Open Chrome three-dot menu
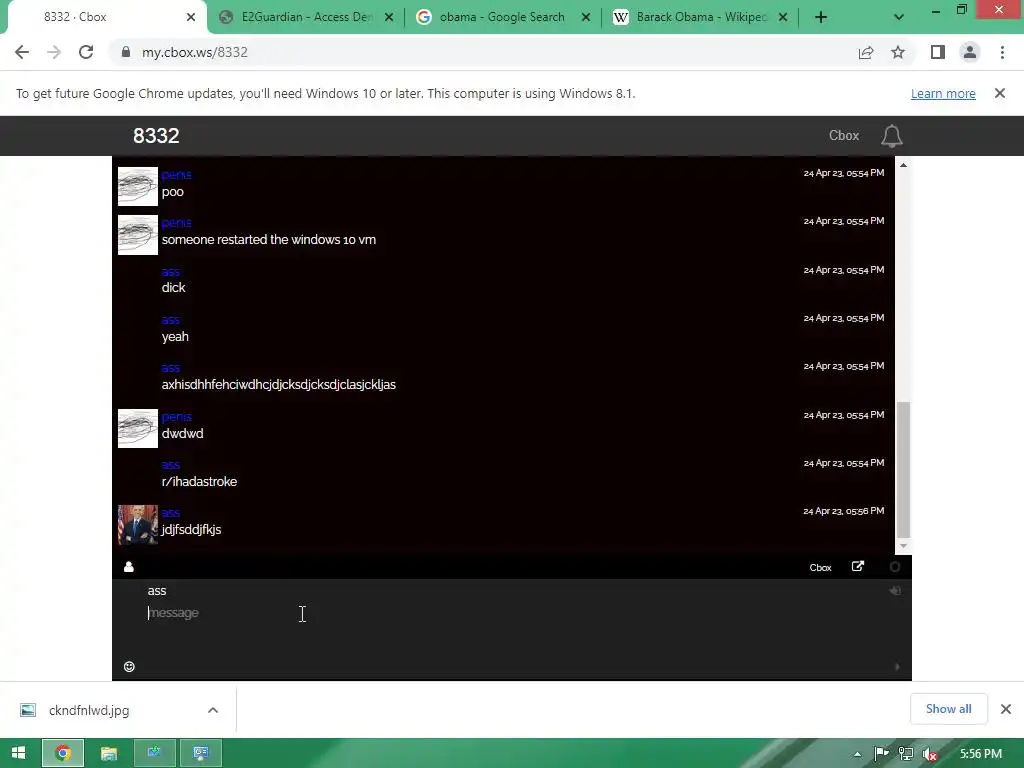This screenshot has height=768, width=1024. coord(1002,52)
